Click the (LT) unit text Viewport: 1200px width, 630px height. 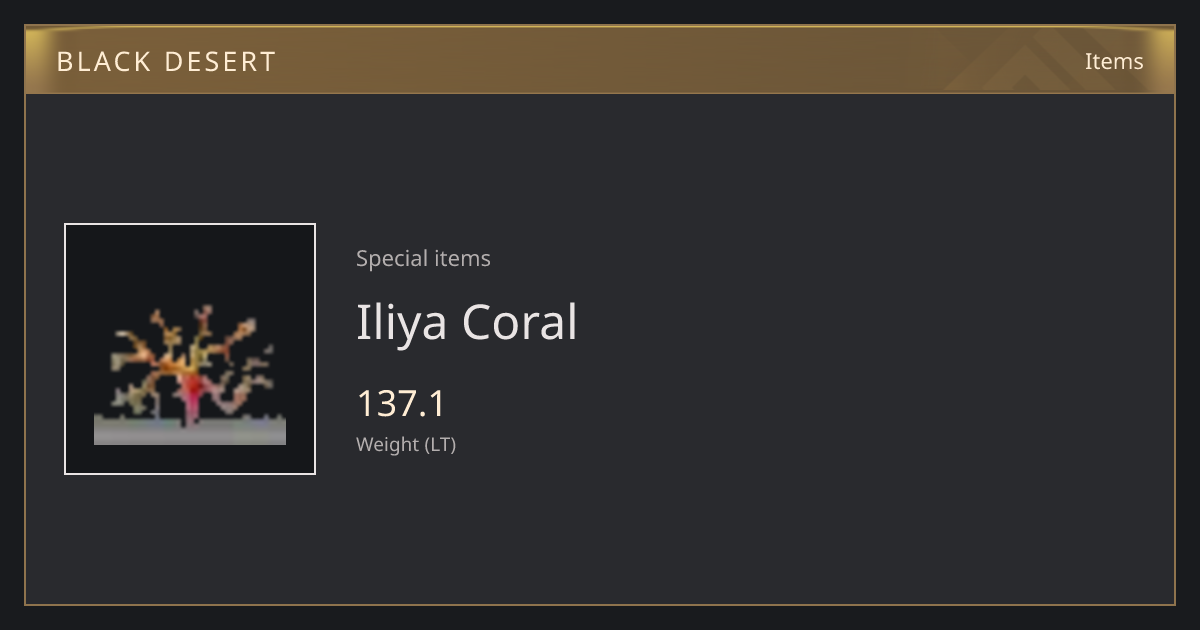[441, 445]
